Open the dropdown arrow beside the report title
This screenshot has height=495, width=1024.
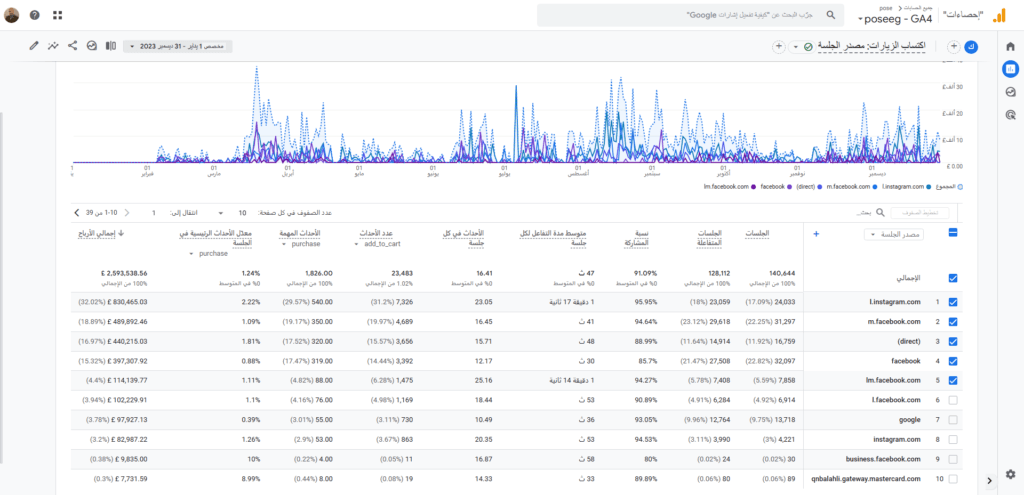795,47
